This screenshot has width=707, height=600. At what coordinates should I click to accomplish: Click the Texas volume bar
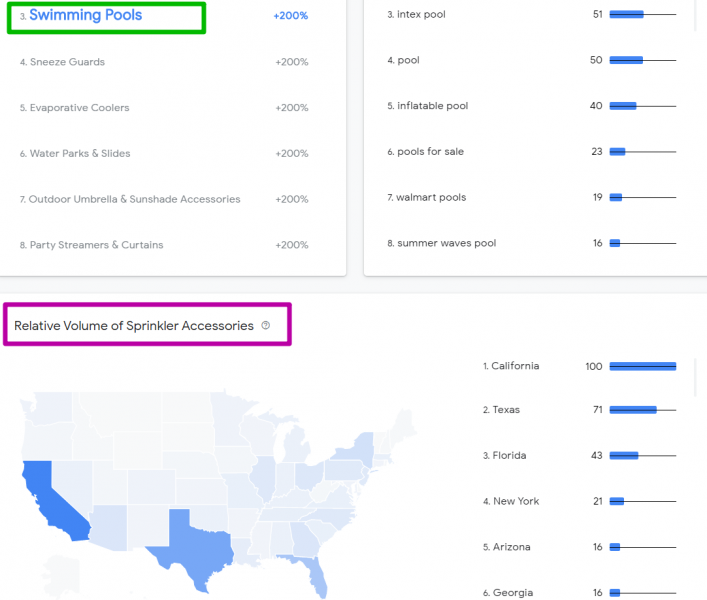coord(643,410)
